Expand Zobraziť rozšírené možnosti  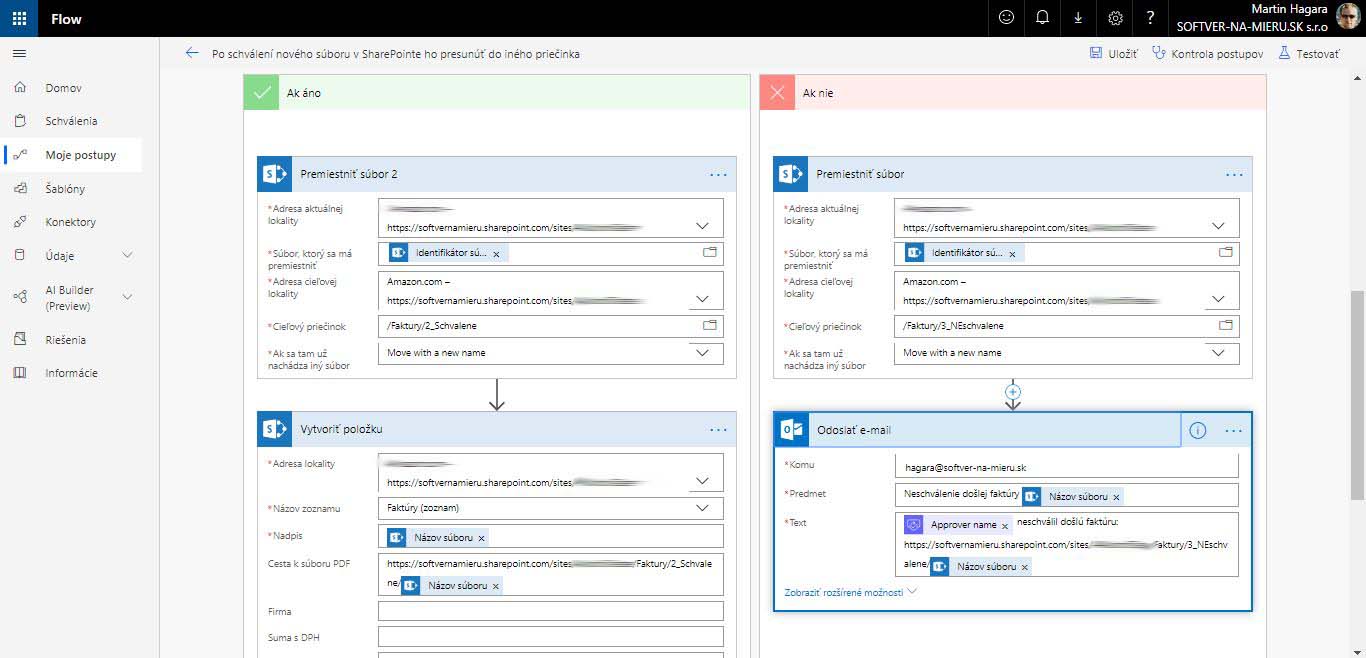[852, 592]
